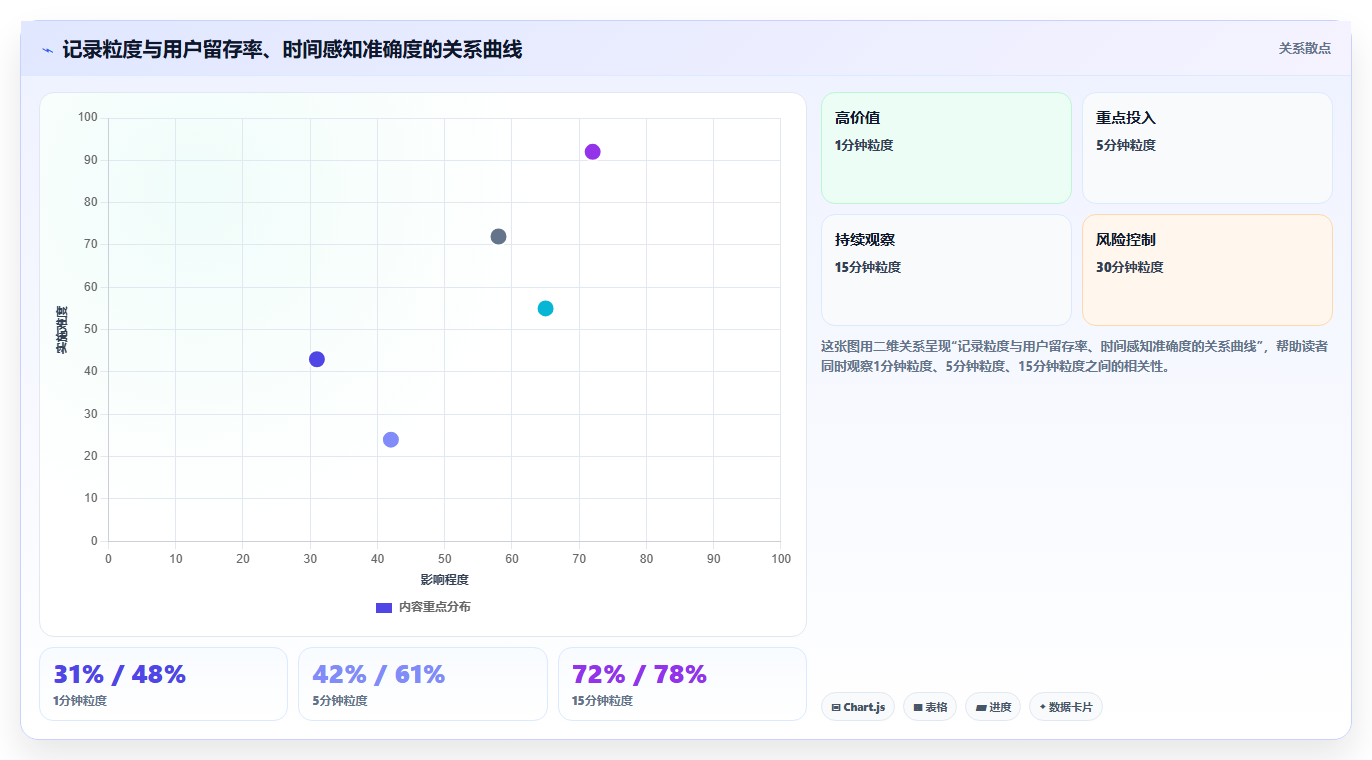Viewport: 1372px width, 760px height.
Task: Click the Chart.js tag
Action: click(x=858, y=707)
